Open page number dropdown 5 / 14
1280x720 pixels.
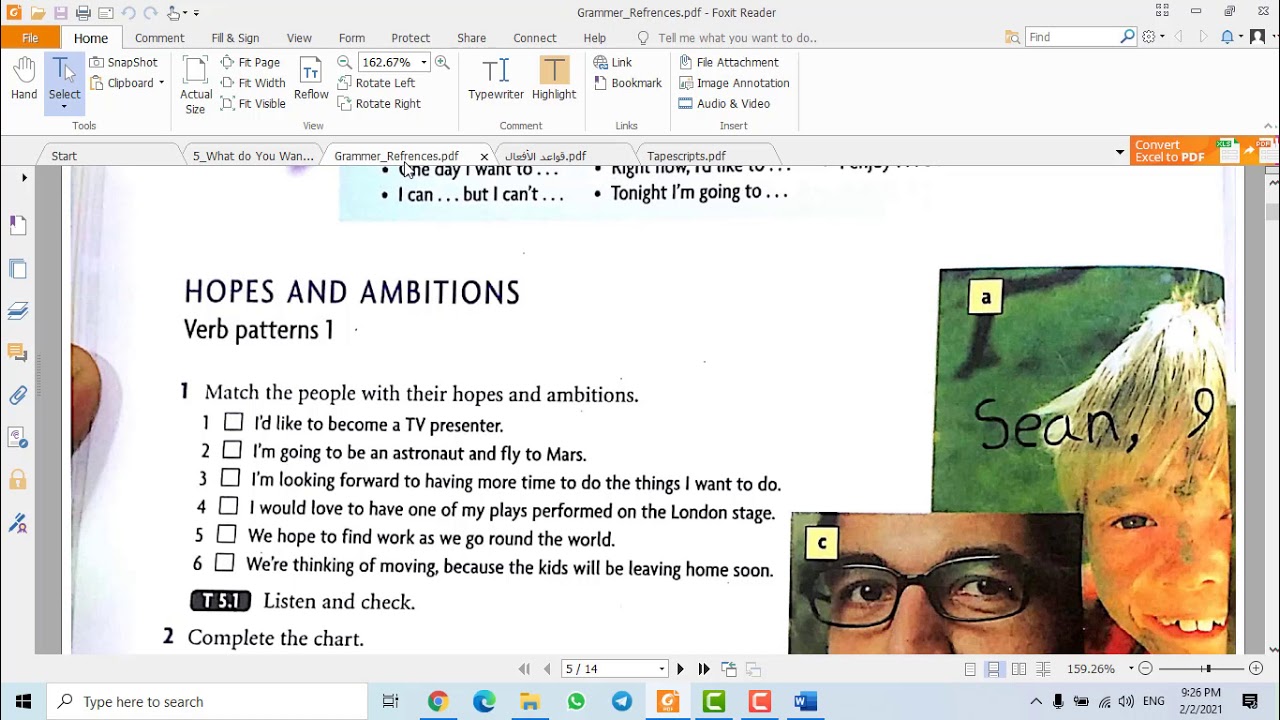tap(661, 669)
